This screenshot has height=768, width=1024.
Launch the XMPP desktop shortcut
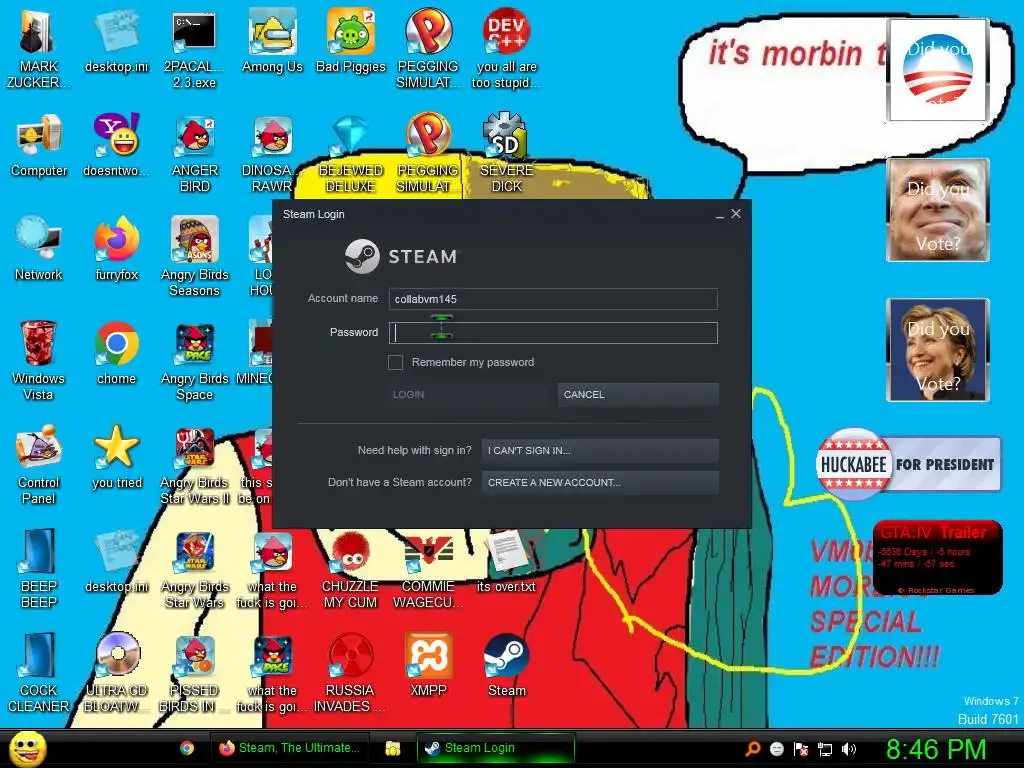click(x=428, y=664)
